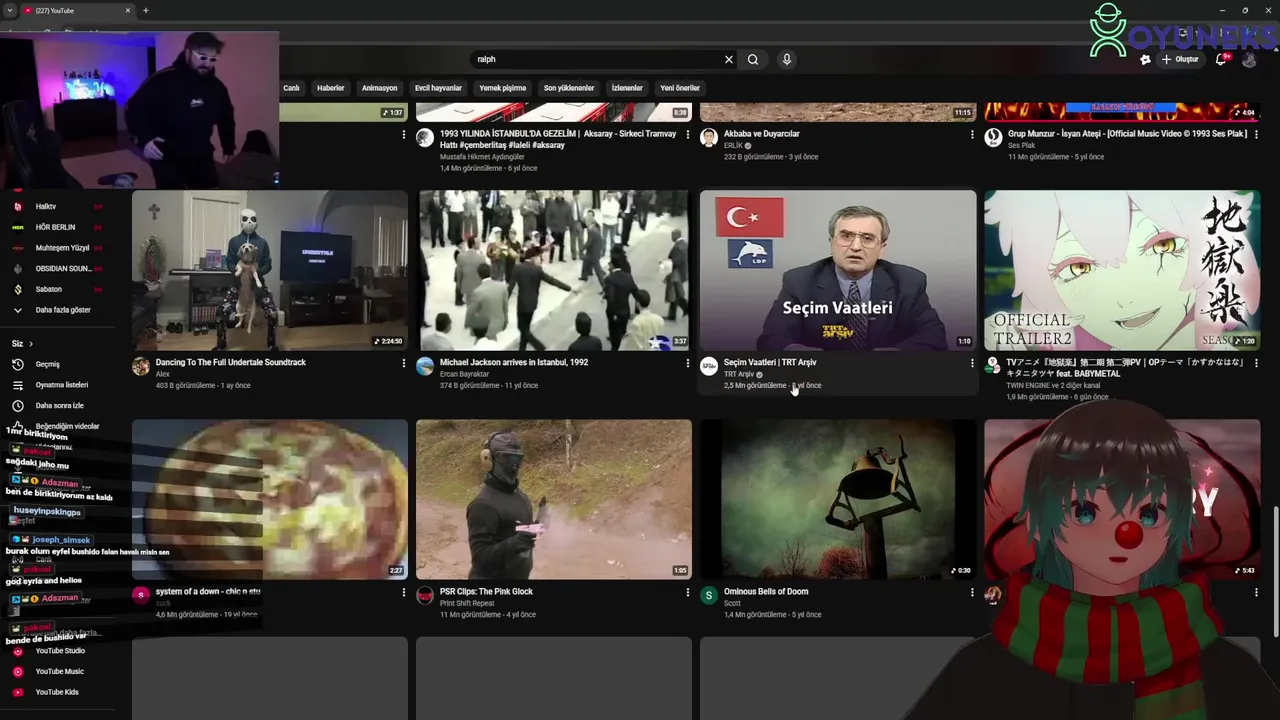Open the OFFICIAL TRAILER2 anime thumbnail
Viewport: 1280px width, 720px height.
pos(1122,270)
